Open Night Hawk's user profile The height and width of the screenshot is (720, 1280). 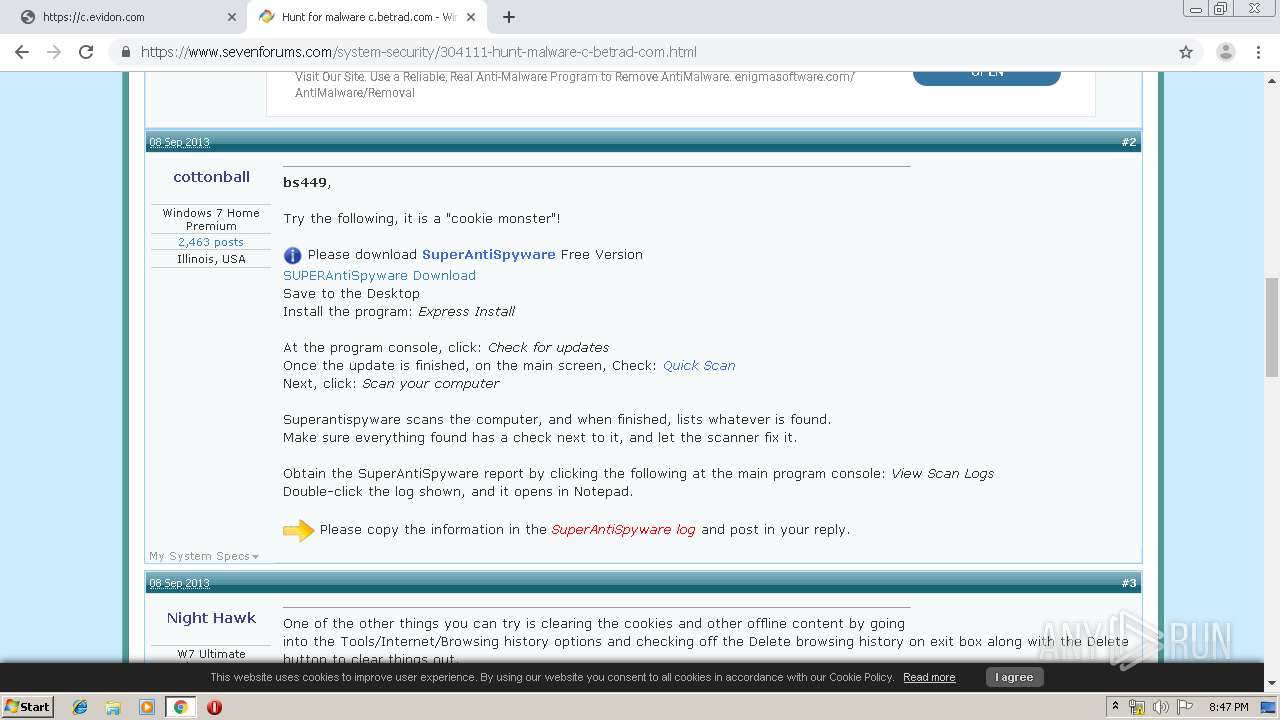coord(211,618)
